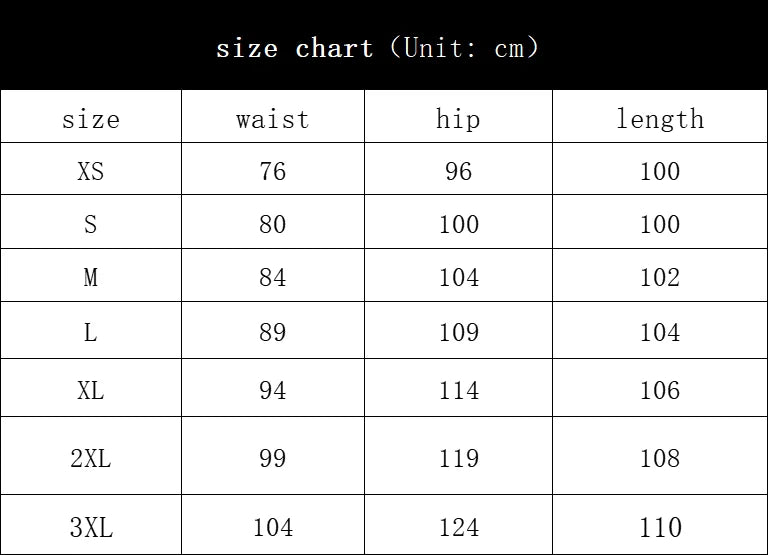
Task: Select waist value 94 for XL
Action: tap(272, 390)
